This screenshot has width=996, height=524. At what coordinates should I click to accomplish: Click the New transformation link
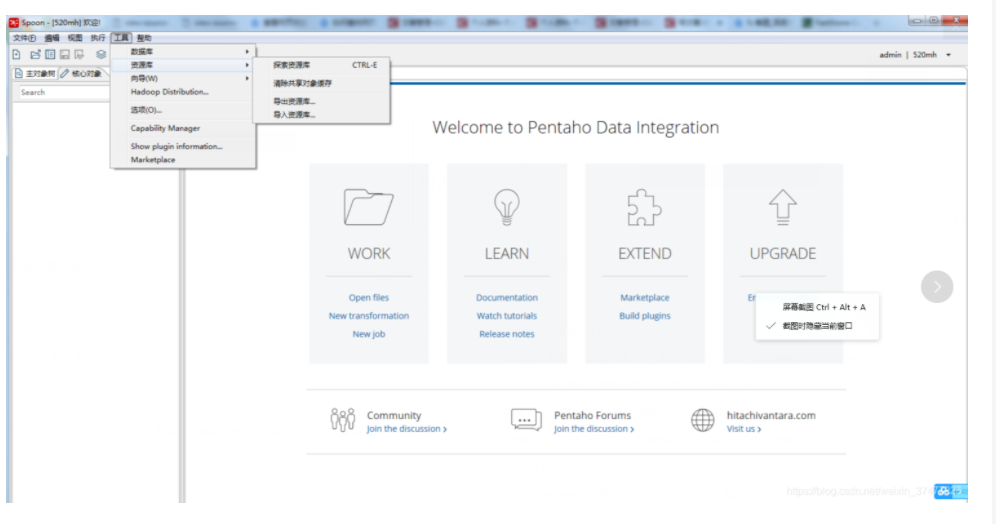pyautogui.click(x=368, y=316)
